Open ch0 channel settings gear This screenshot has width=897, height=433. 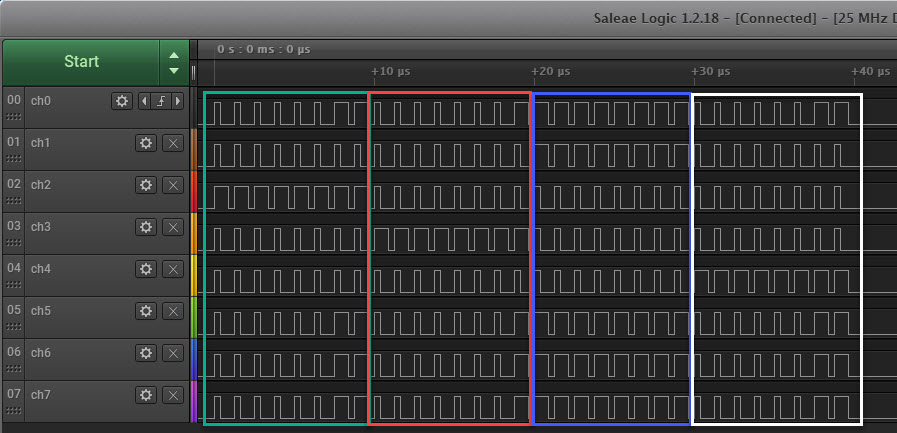[x=122, y=101]
